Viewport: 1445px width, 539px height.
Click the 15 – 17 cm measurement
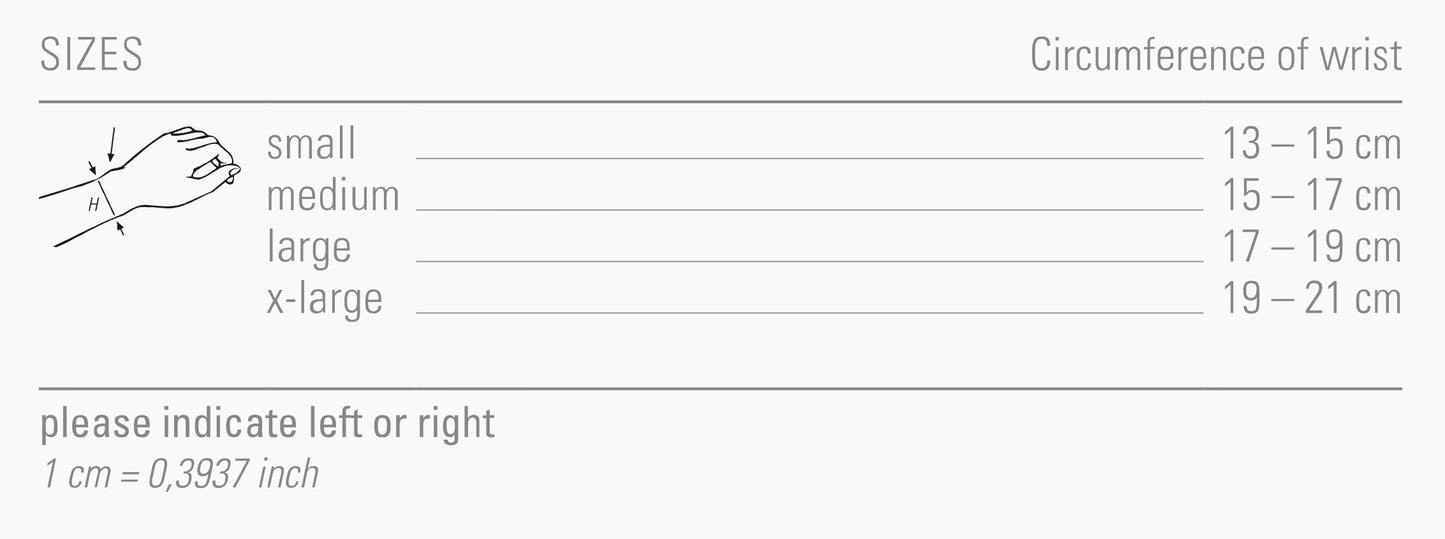point(1311,196)
